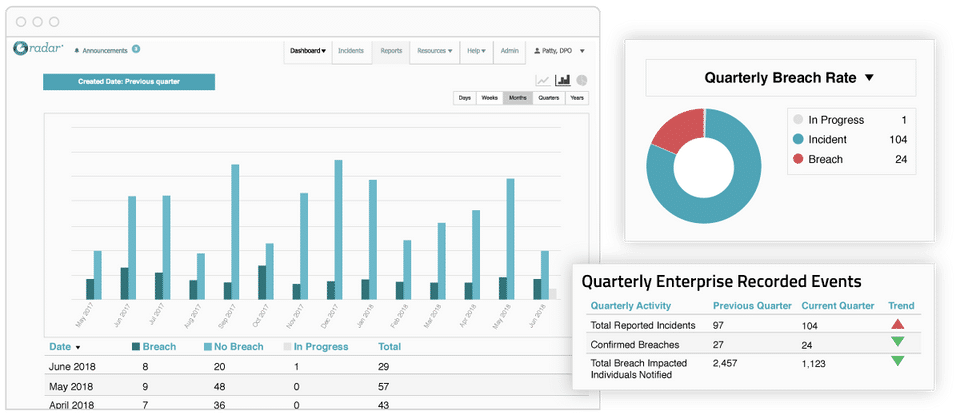Open the Dashboard dropdown menu
960x414 pixels.
308,51
